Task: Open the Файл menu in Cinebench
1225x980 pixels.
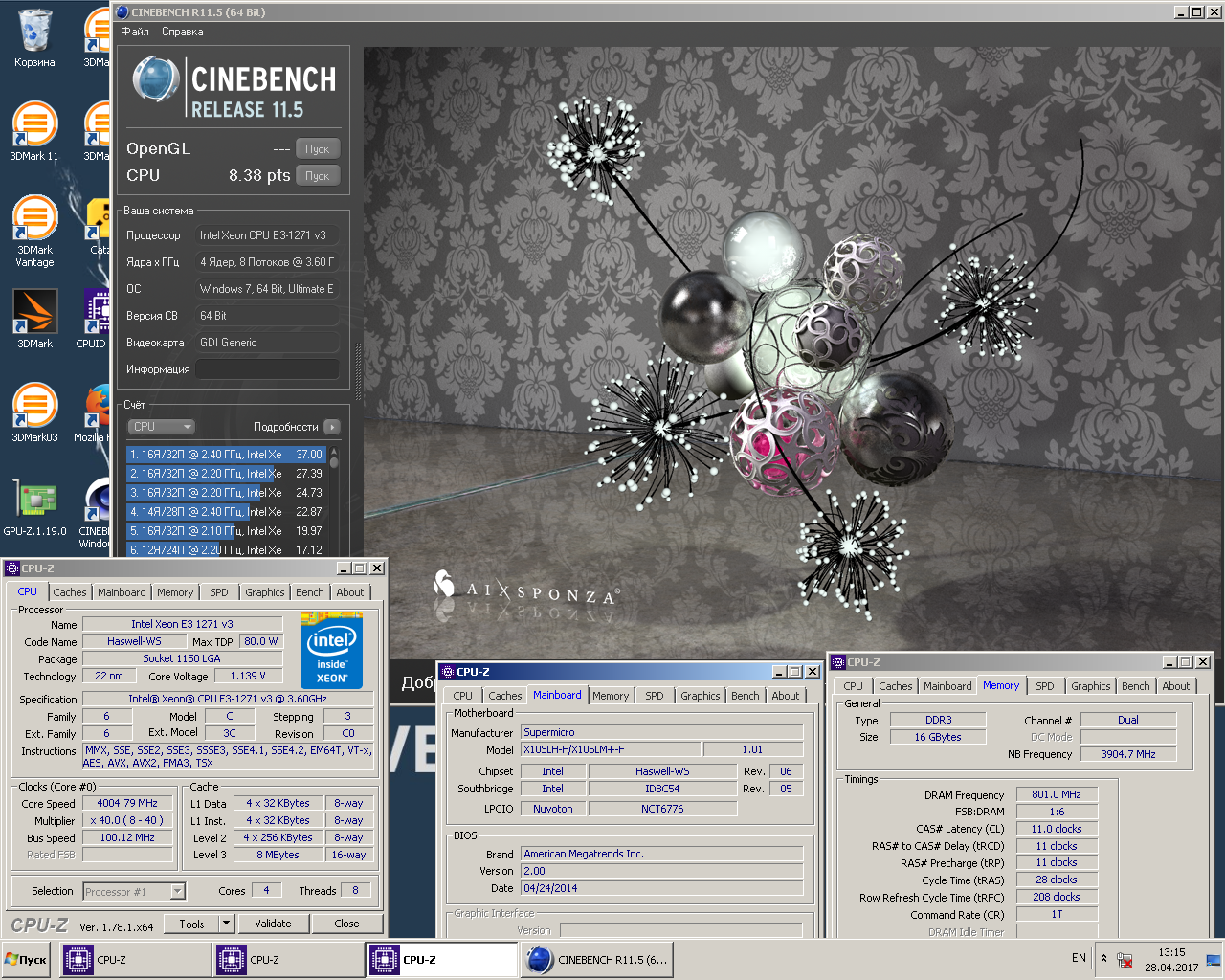Action: click(x=135, y=32)
